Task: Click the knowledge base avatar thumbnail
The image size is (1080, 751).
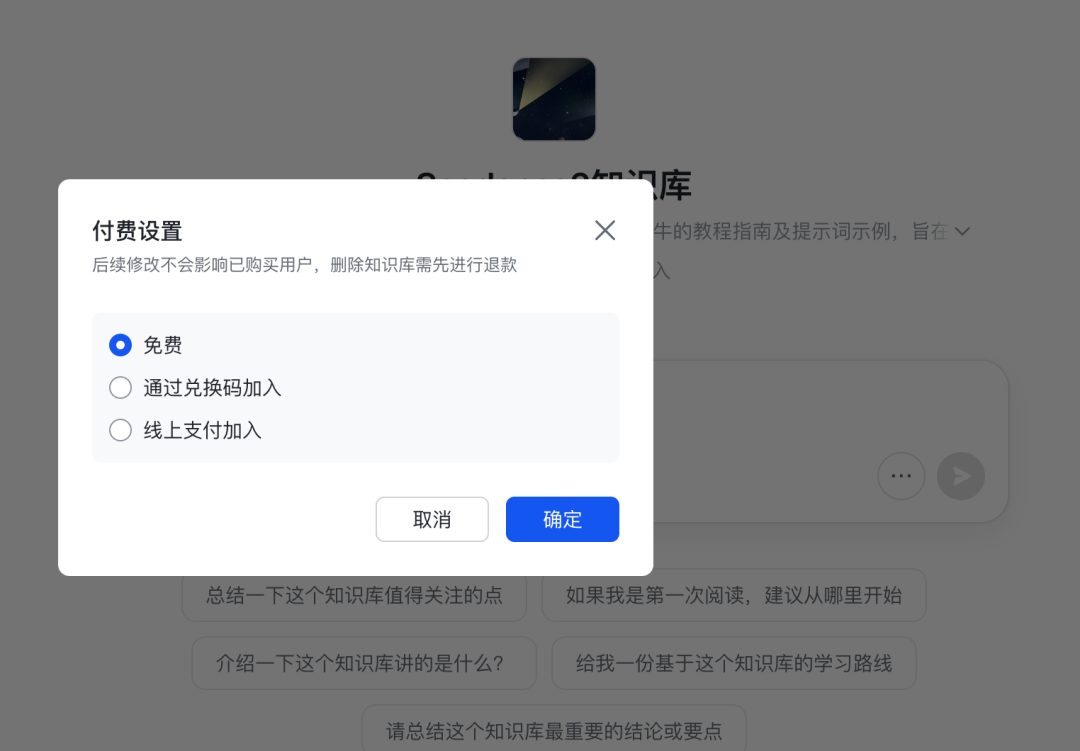Action: (x=554, y=99)
